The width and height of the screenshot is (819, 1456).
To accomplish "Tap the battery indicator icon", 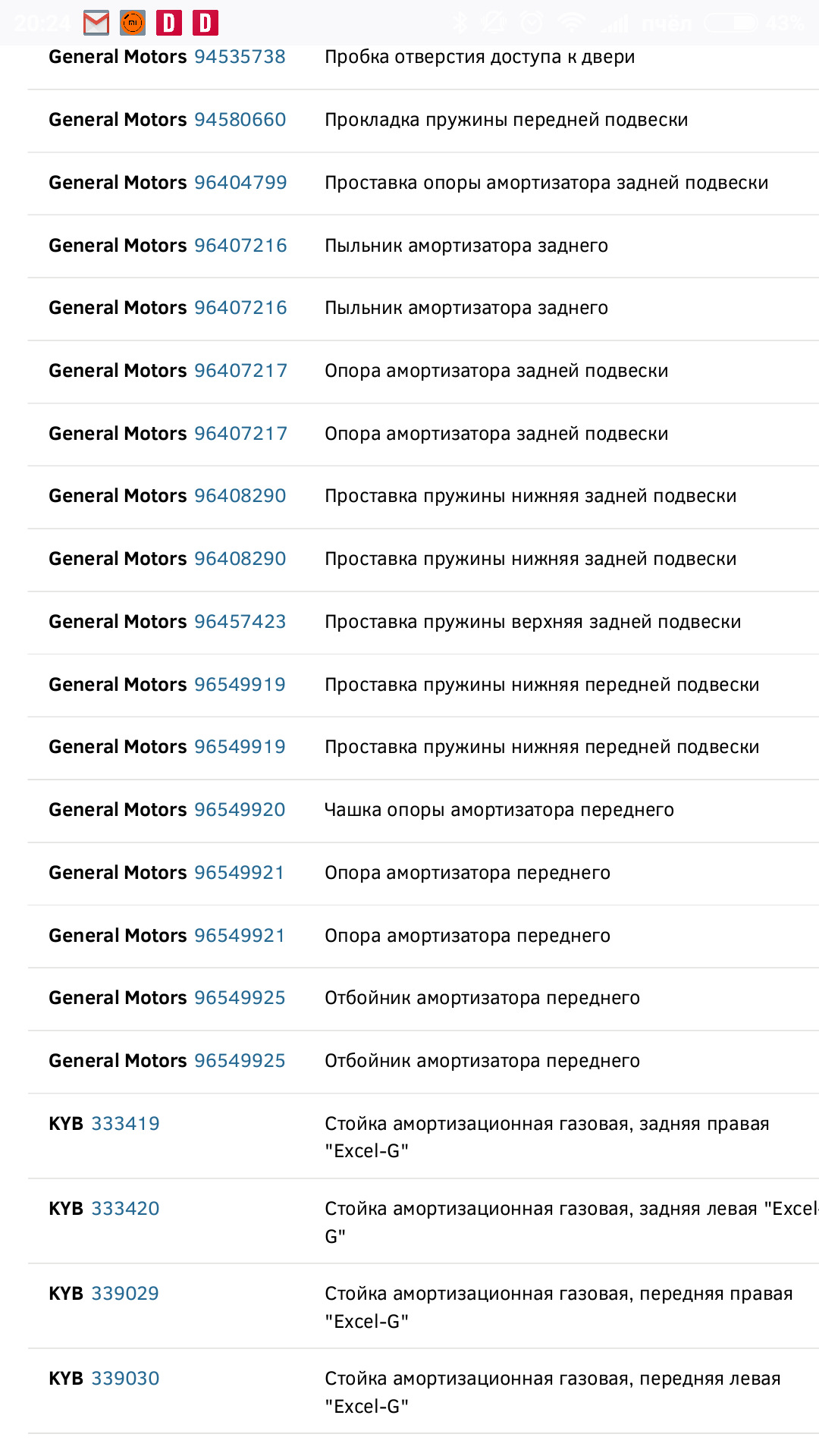I will point(730,24).
